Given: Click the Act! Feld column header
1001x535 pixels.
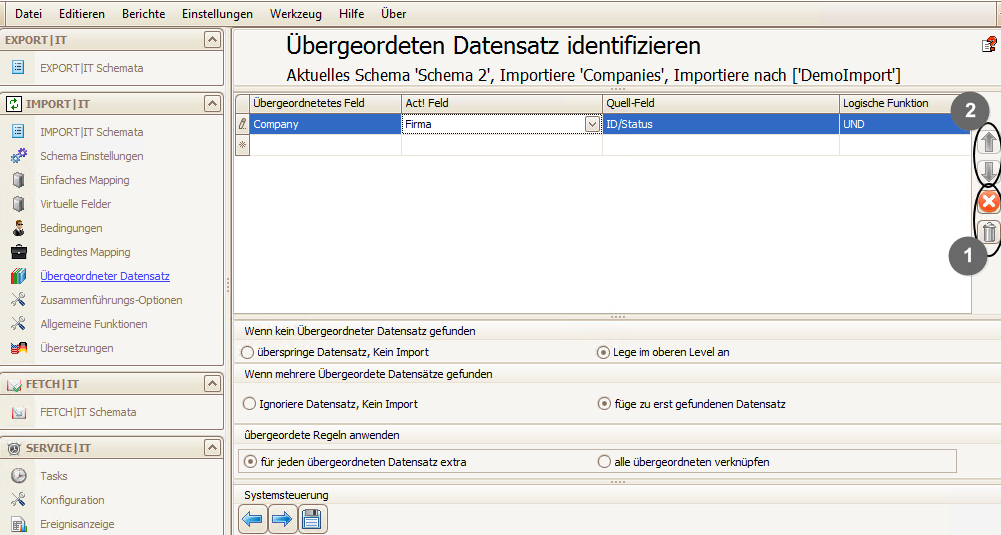Looking at the screenshot, I should (x=502, y=103).
